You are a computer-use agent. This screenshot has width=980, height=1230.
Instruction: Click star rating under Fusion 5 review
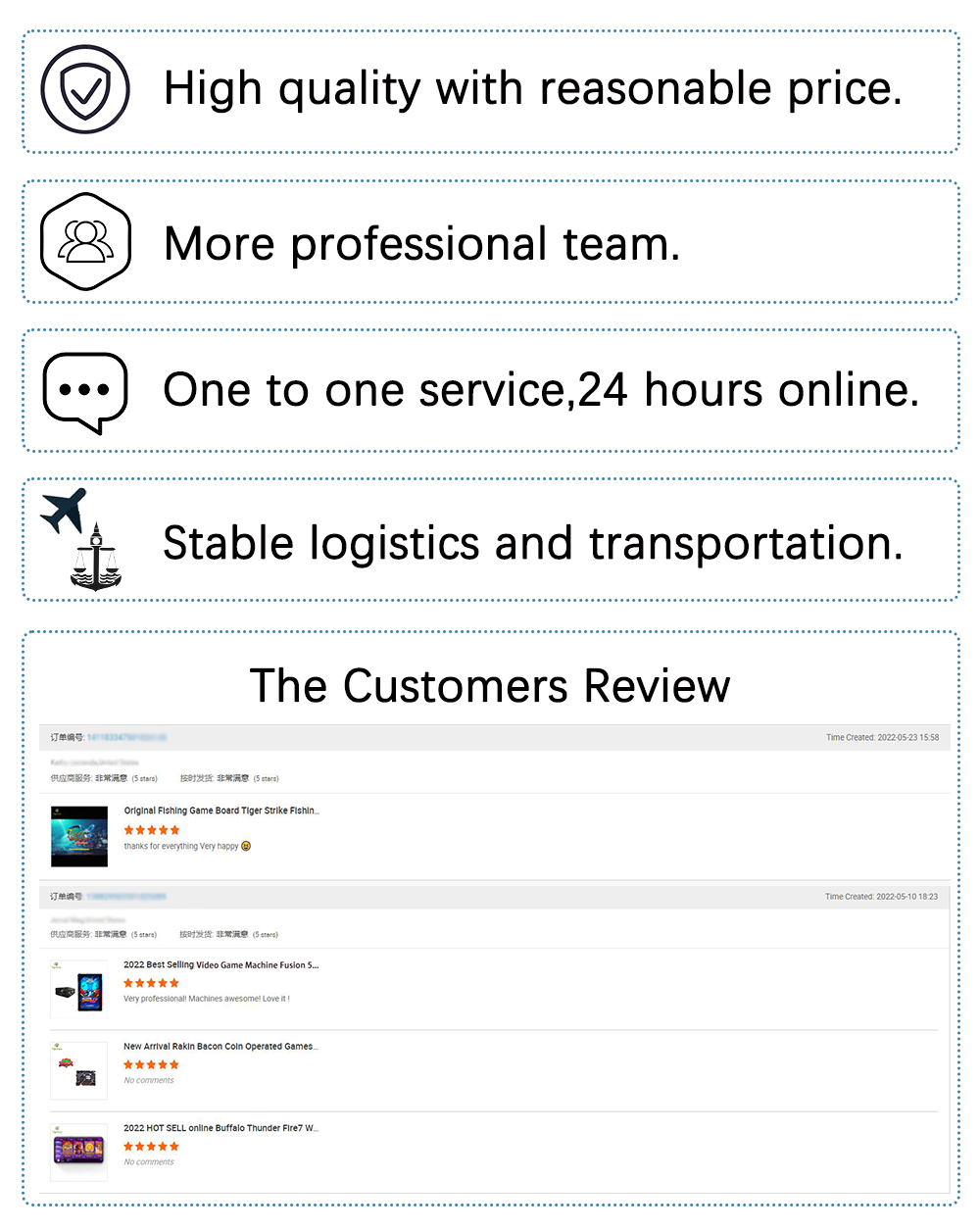click(x=151, y=982)
